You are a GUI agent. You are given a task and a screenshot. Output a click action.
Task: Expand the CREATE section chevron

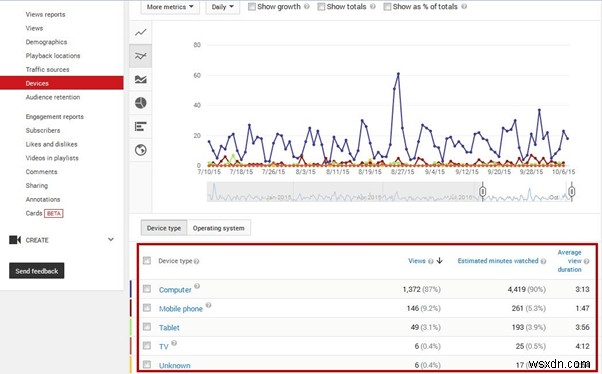tap(111, 240)
